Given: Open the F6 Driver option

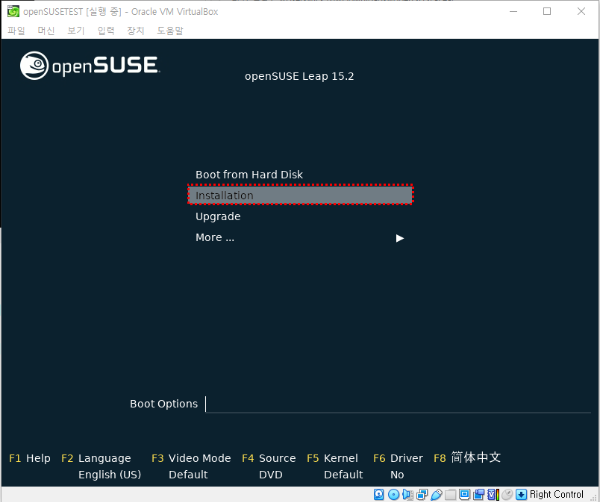Looking at the screenshot, I should coord(398,458).
